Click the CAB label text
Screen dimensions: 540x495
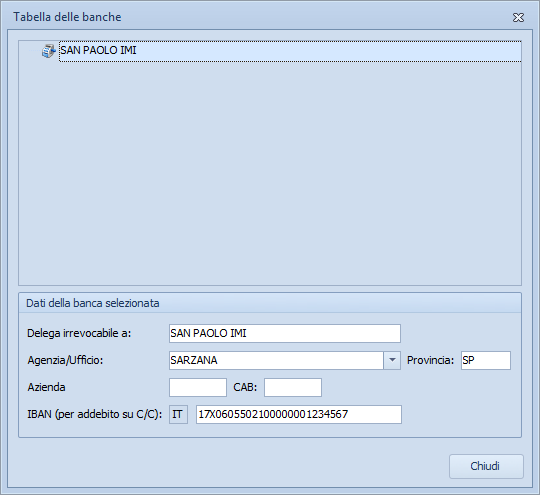(245, 387)
